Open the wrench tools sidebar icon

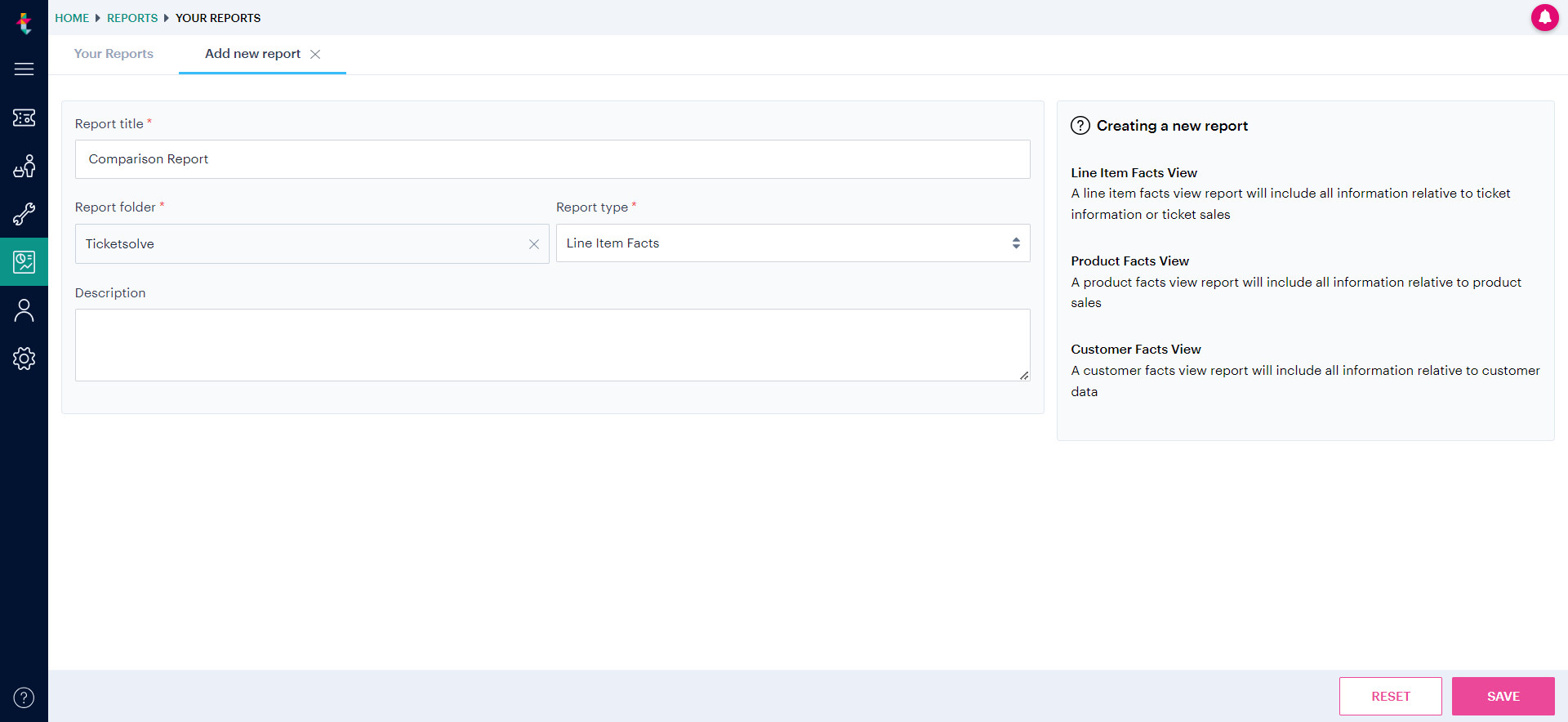24,214
